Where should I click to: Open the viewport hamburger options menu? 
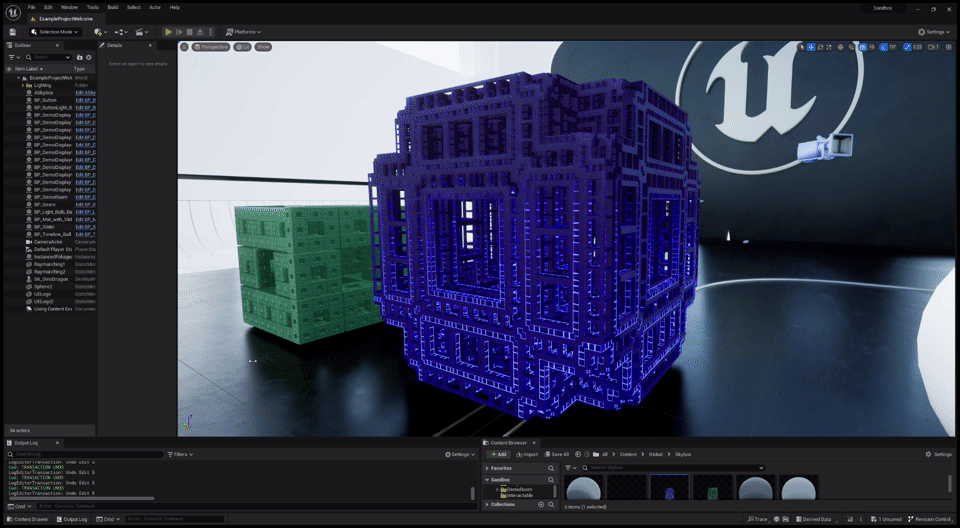click(184, 47)
